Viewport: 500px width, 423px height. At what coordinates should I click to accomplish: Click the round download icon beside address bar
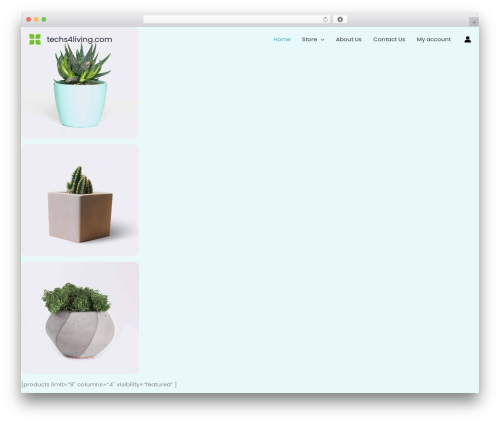(340, 19)
